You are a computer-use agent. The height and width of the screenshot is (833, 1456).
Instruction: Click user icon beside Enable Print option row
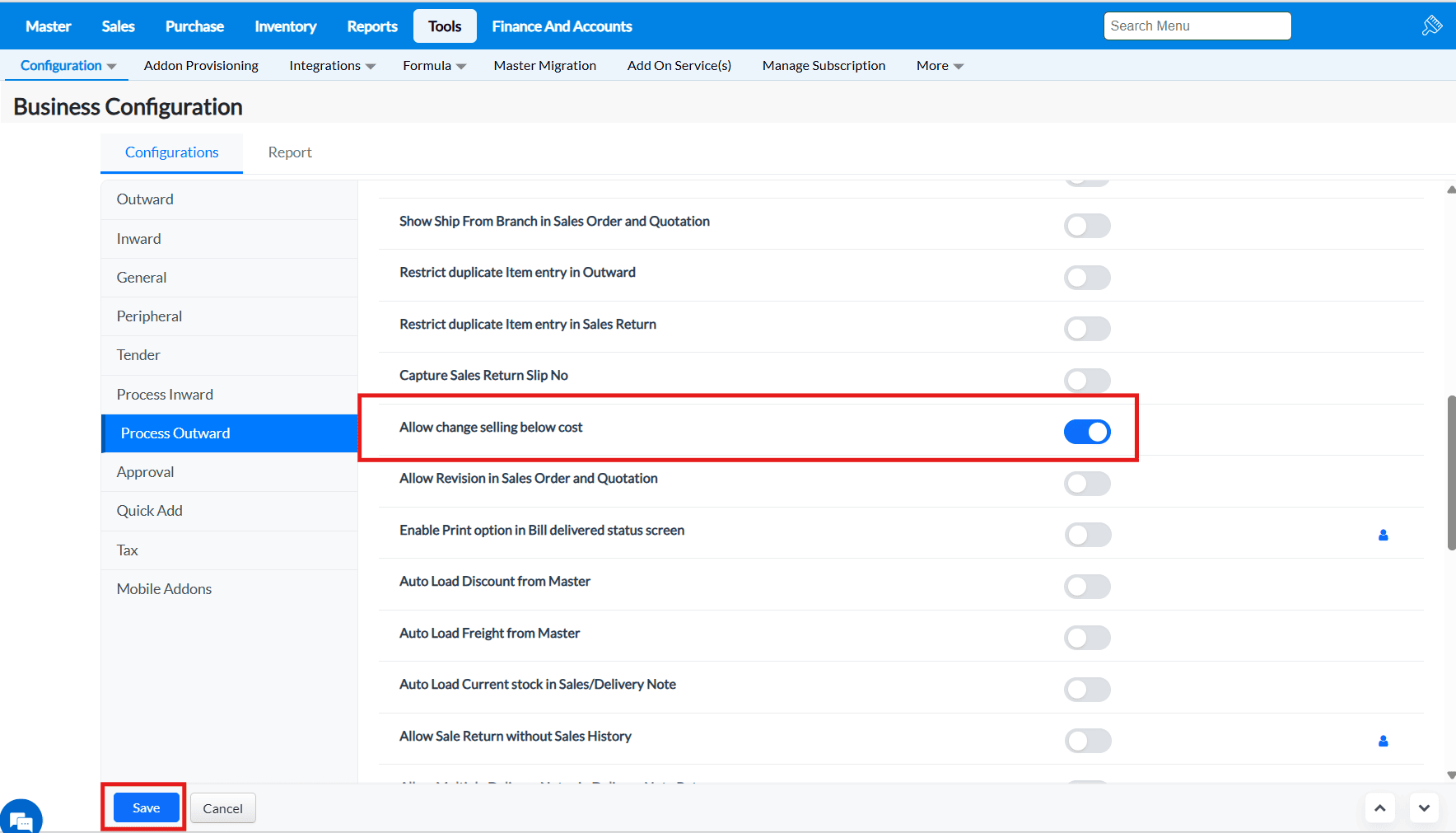[x=1383, y=536]
